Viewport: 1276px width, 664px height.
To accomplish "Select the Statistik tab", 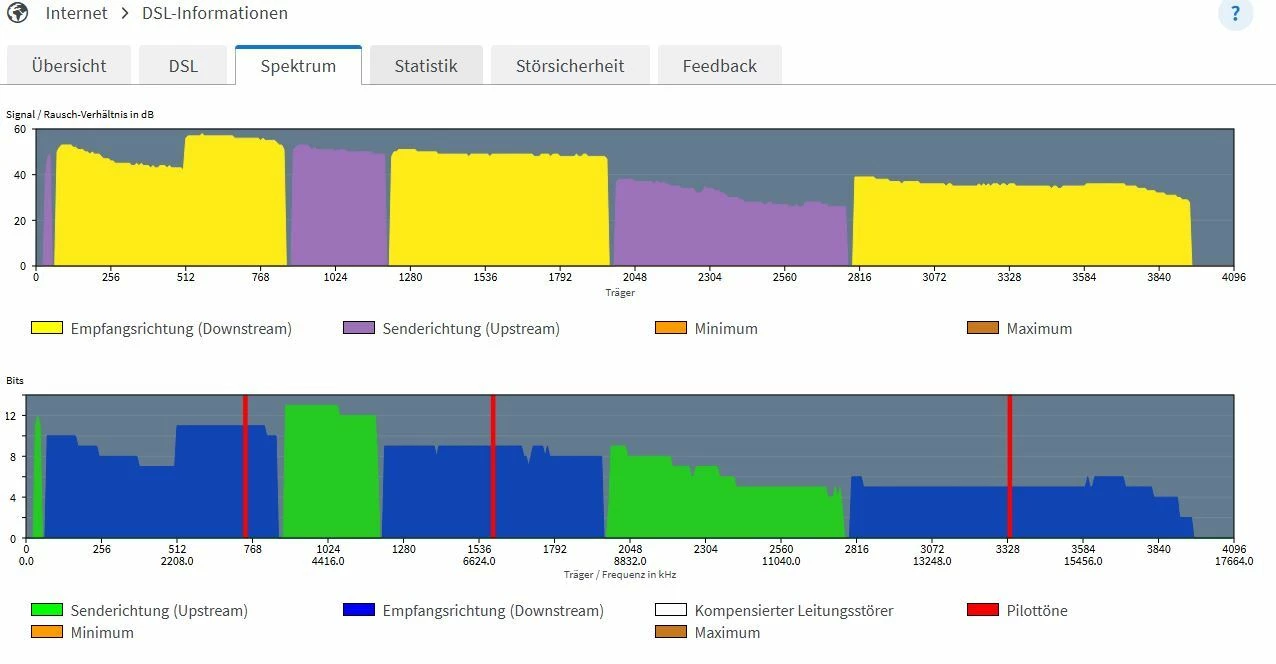I will [x=426, y=66].
